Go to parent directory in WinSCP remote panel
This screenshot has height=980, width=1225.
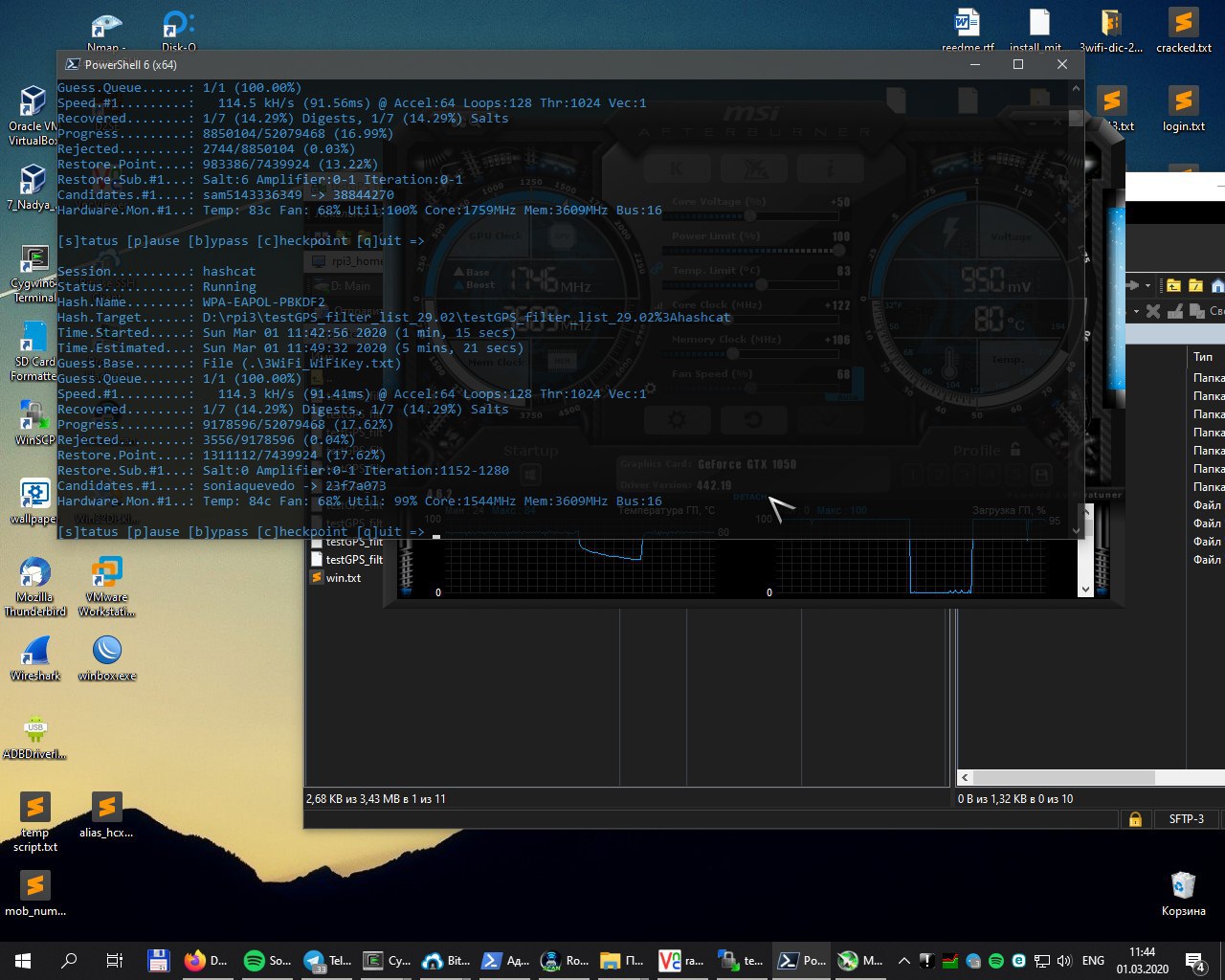(1173, 285)
